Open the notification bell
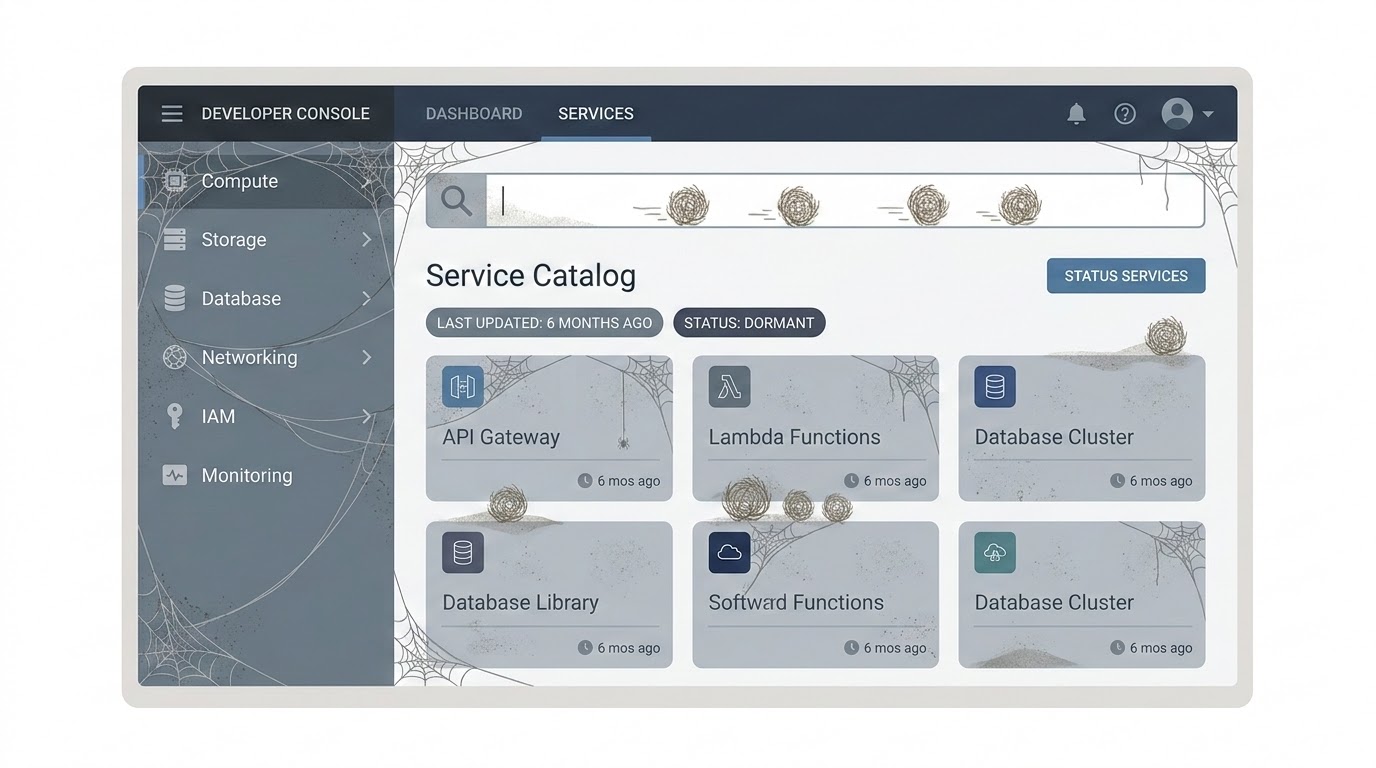Image resolution: width=1376 pixels, height=768 pixels. [1076, 113]
